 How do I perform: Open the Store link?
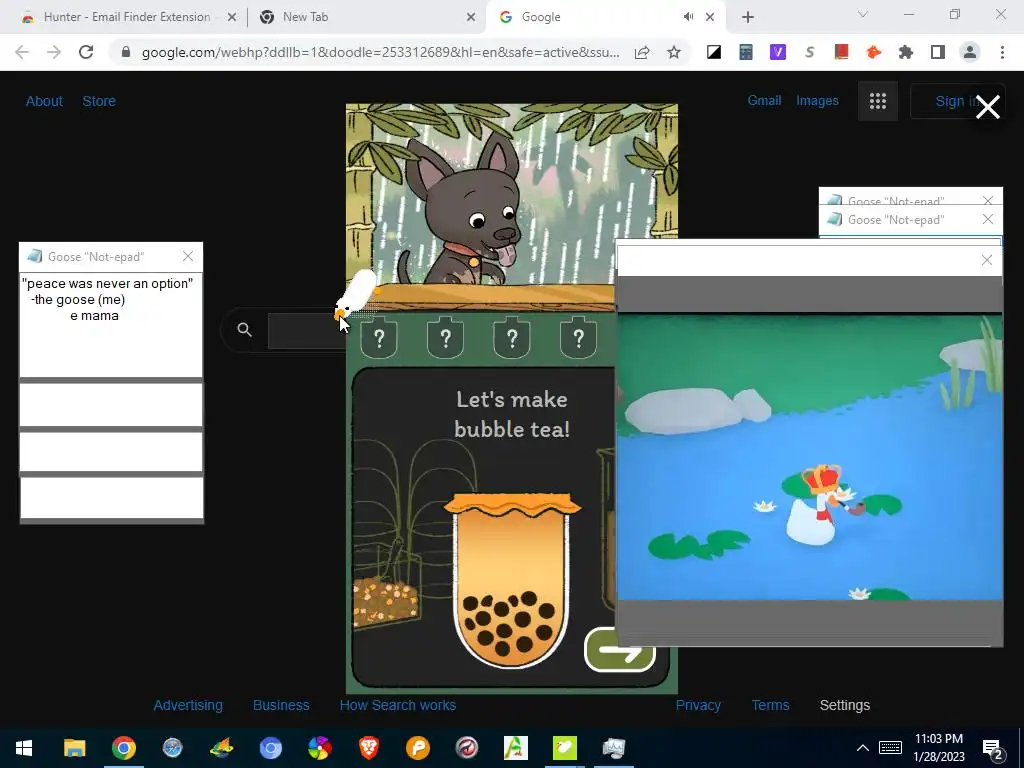pos(99,101)
